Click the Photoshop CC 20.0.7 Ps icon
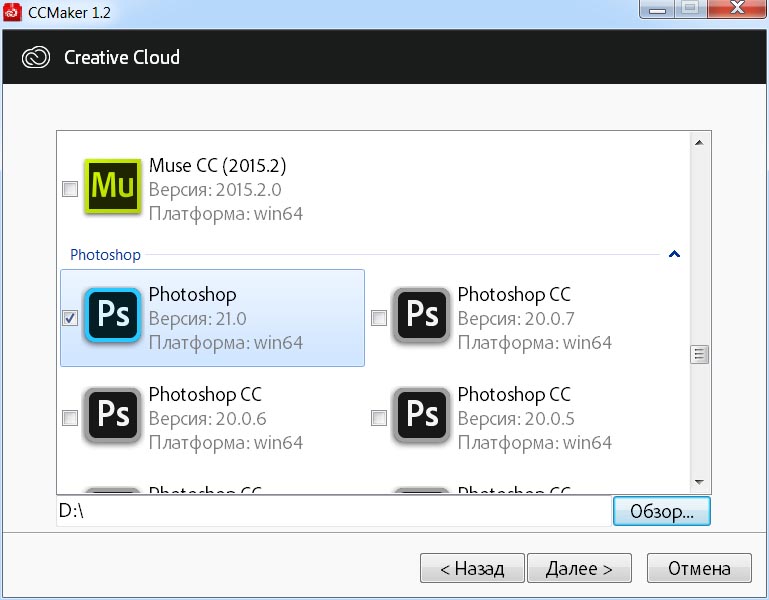This screenshot has height=600, width=769. [421, 314]
